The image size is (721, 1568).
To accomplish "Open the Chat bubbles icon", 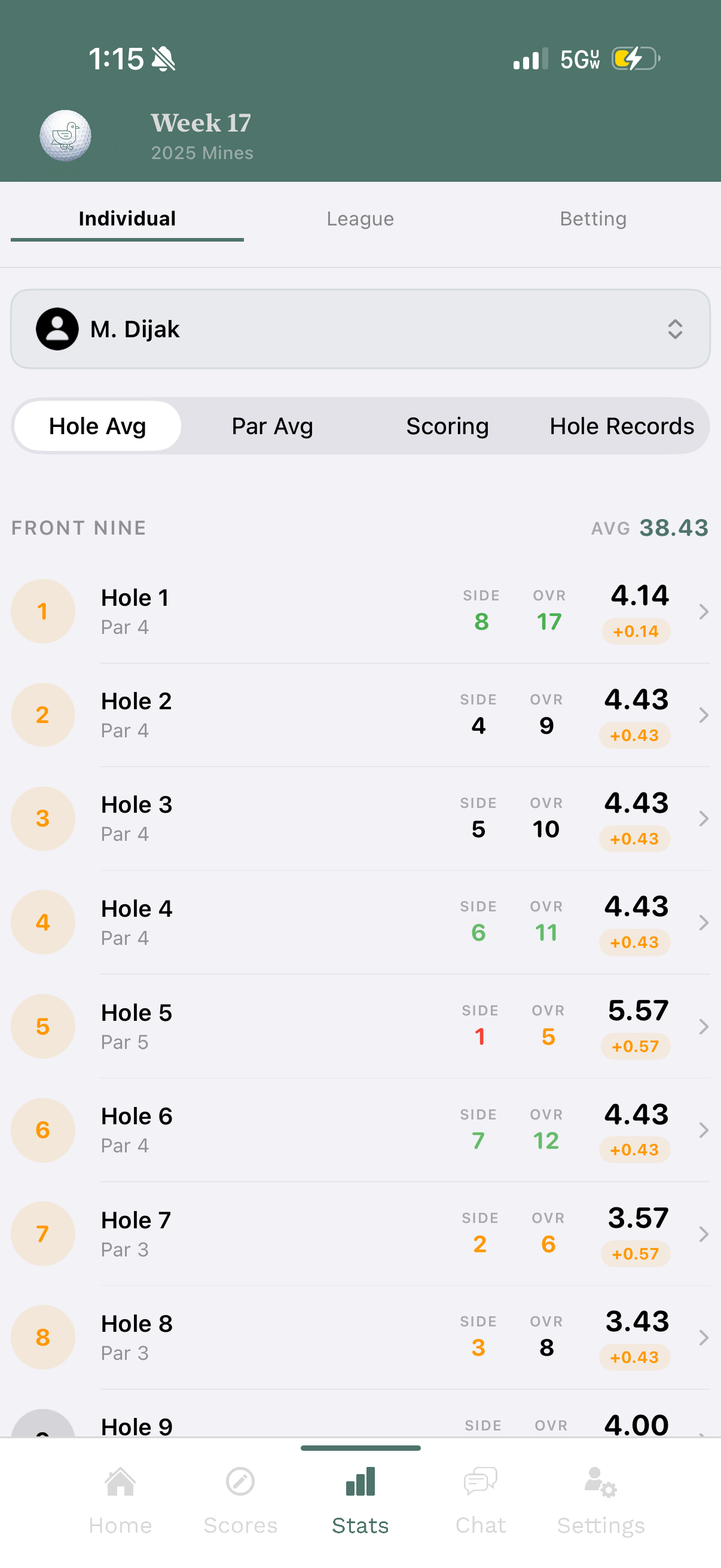I will coord(481,1482).
